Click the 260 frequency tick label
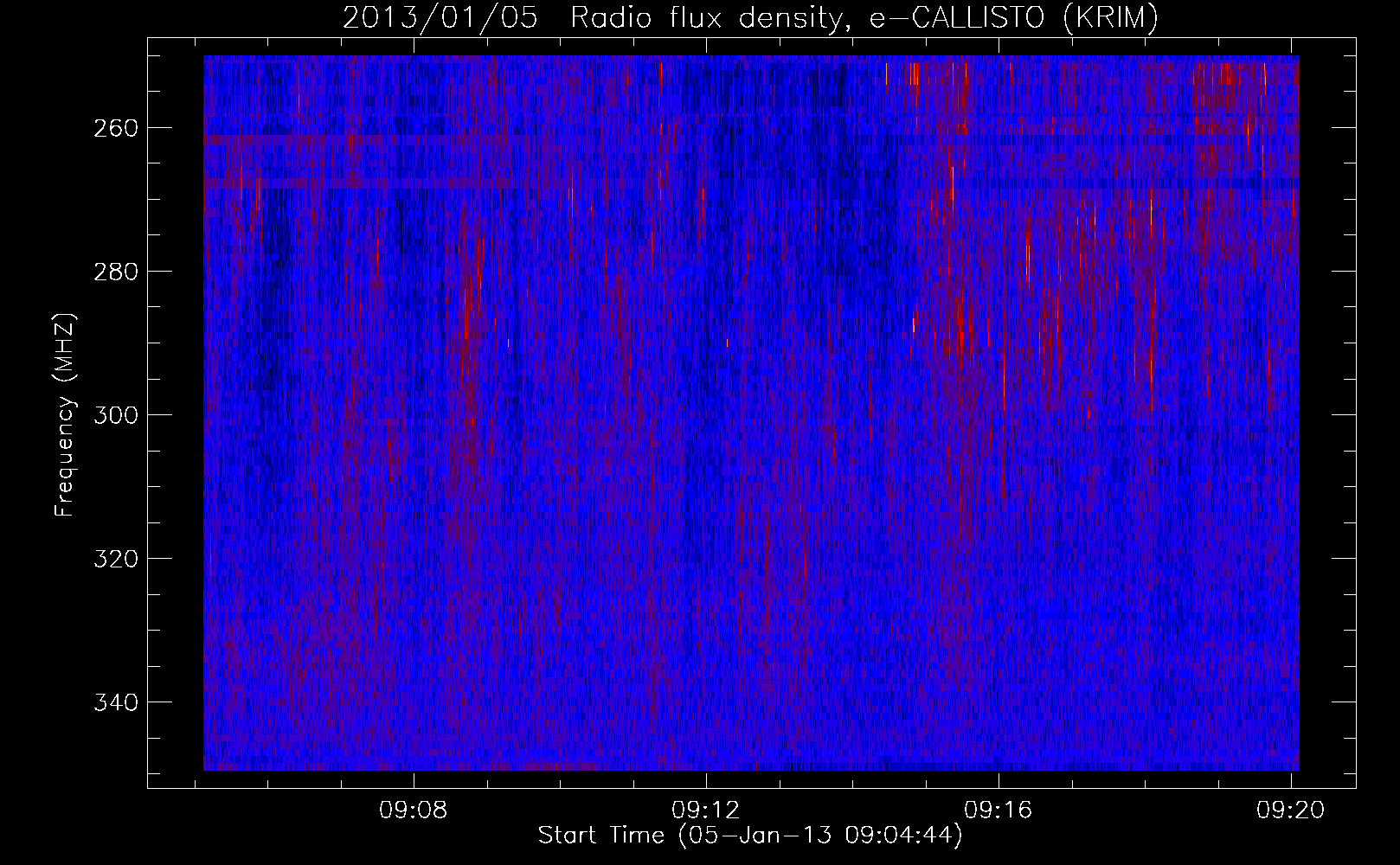1400x865 pixels. [x=115, y=128]
